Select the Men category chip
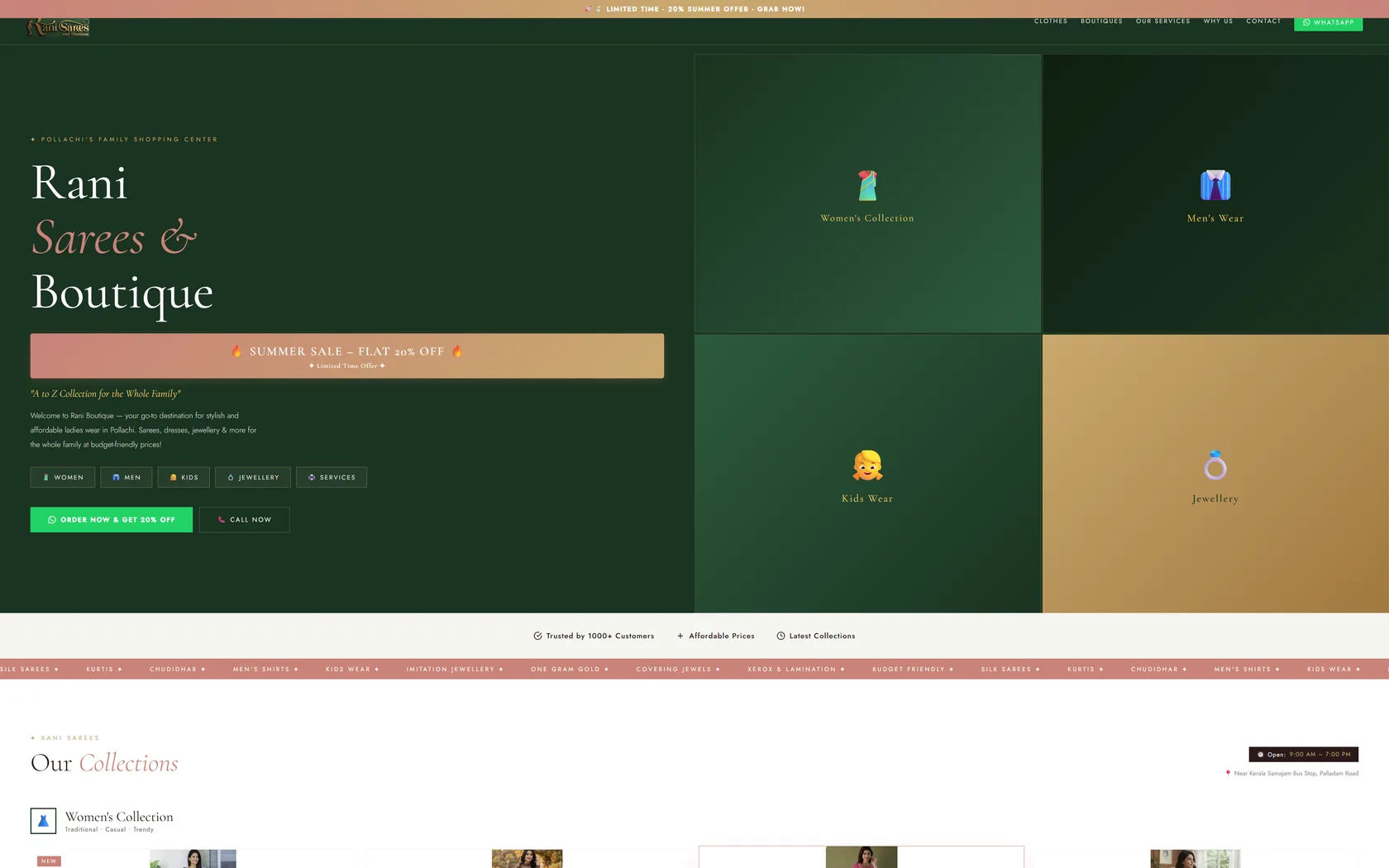The height and width of the screenshot is (868, 1389). click(126, 477)
